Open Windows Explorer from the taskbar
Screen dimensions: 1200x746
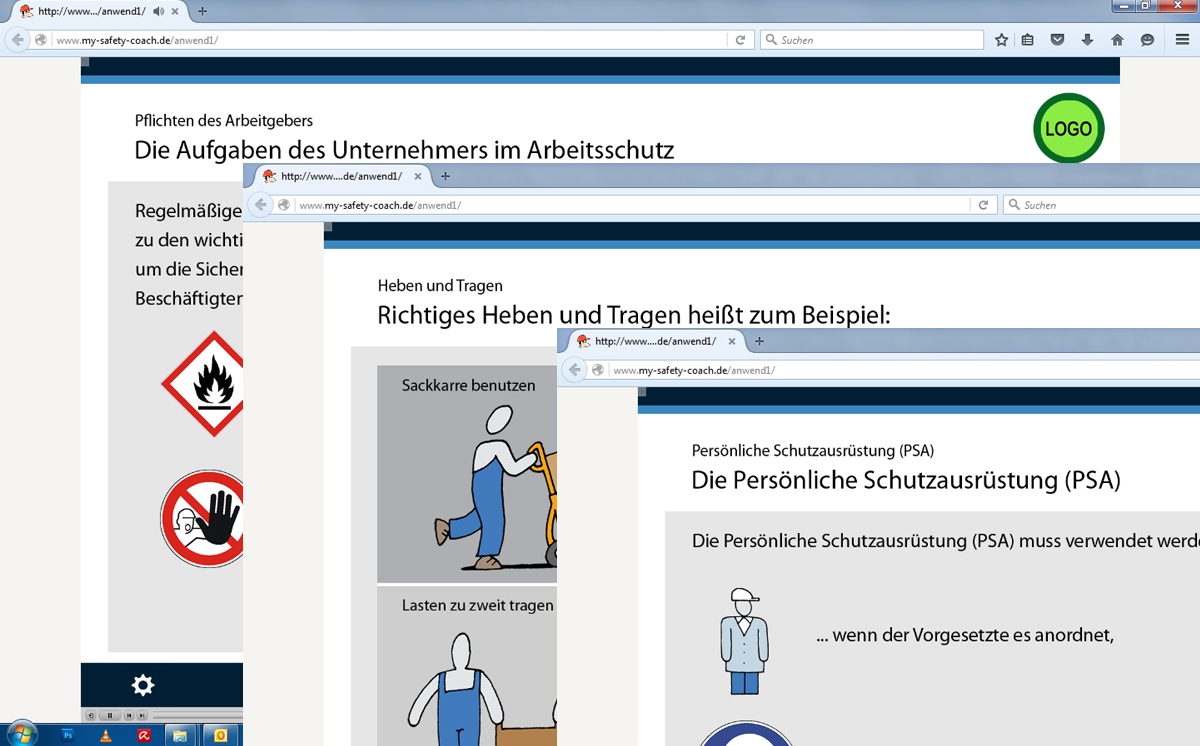click(x=182, y=734)
